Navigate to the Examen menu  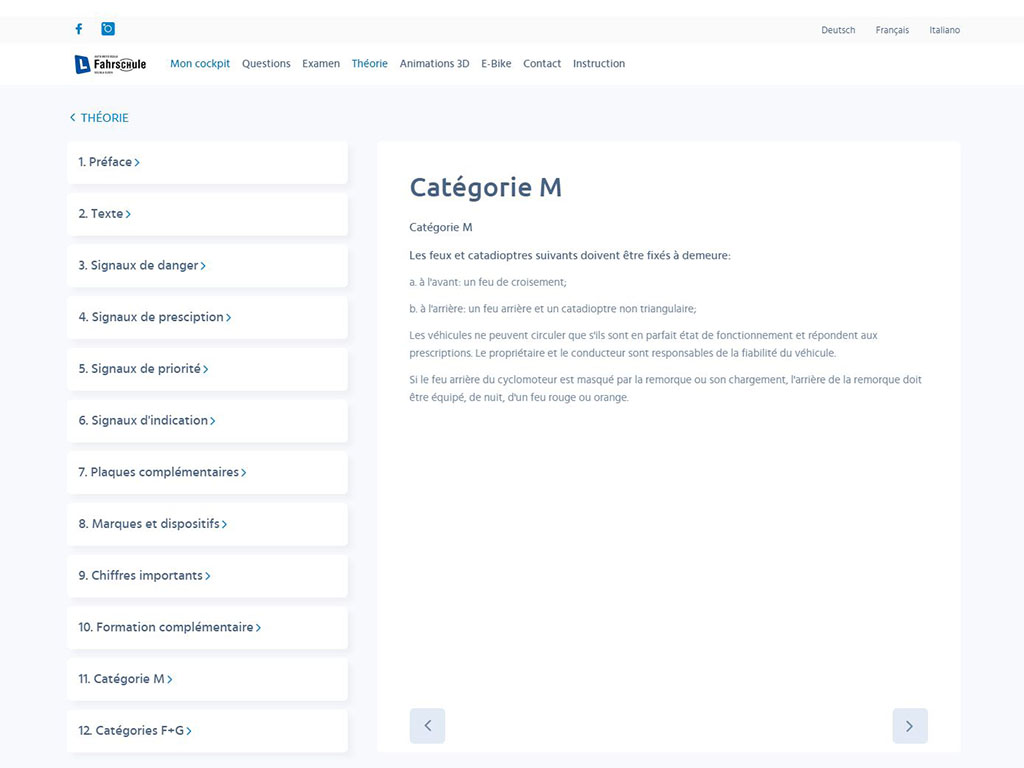321,64
